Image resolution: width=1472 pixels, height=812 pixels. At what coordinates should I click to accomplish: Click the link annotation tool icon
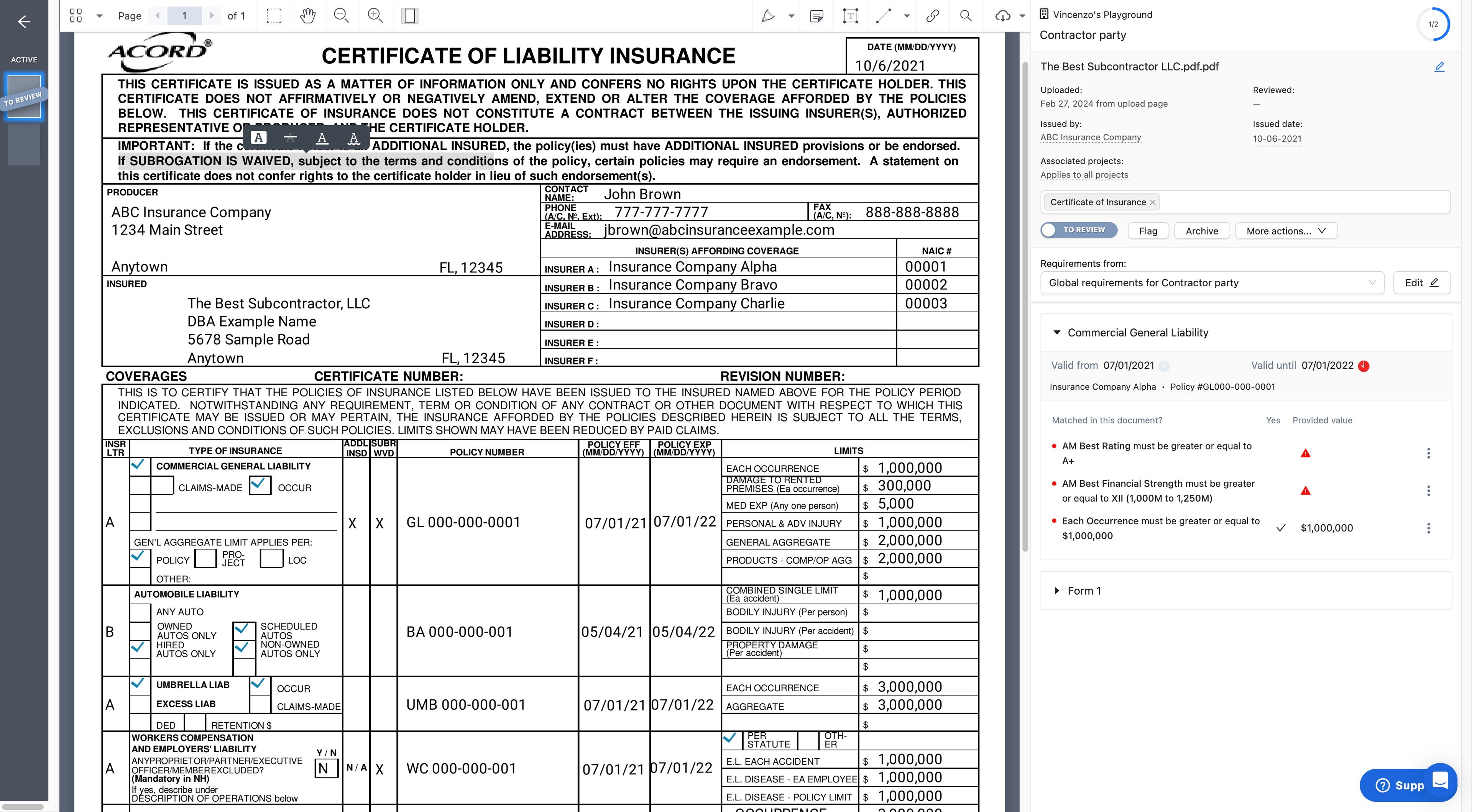[x=932, y=15]
